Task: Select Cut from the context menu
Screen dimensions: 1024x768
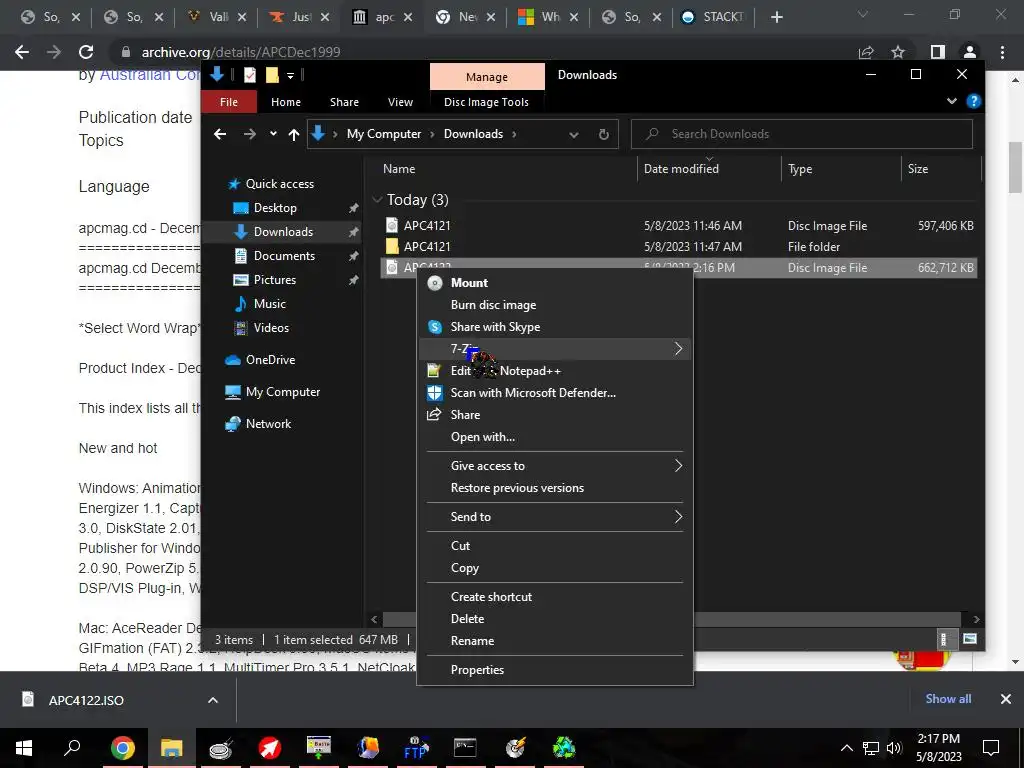Action: tap(460, 545)
